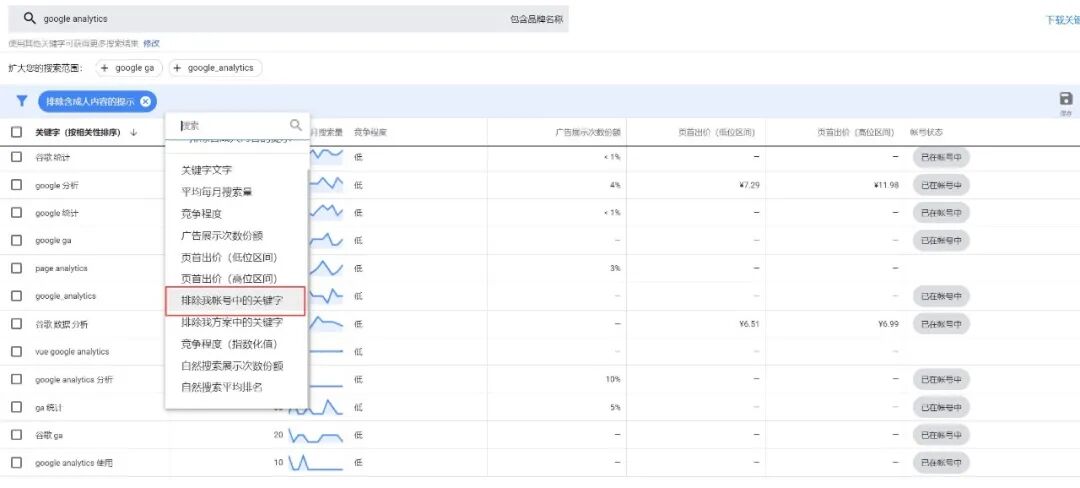Sort by 竞争程度 column header
Image resolution: width=1080 pixels, height=488 pixels.
coord(370,132)
